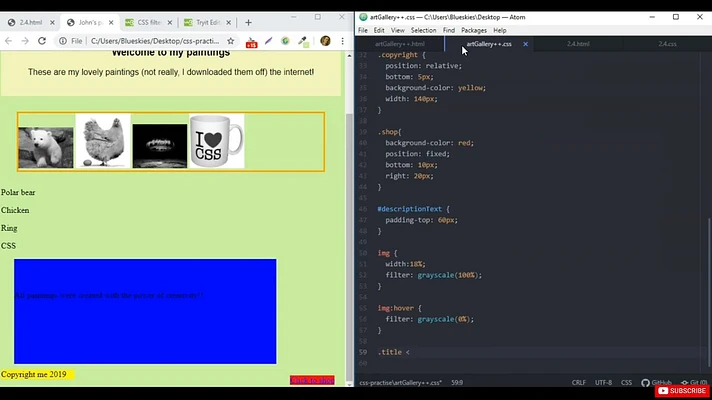Screen dimensions: 712x400
Task: Bookmark this page with star icon
Action: pos(231,41)
